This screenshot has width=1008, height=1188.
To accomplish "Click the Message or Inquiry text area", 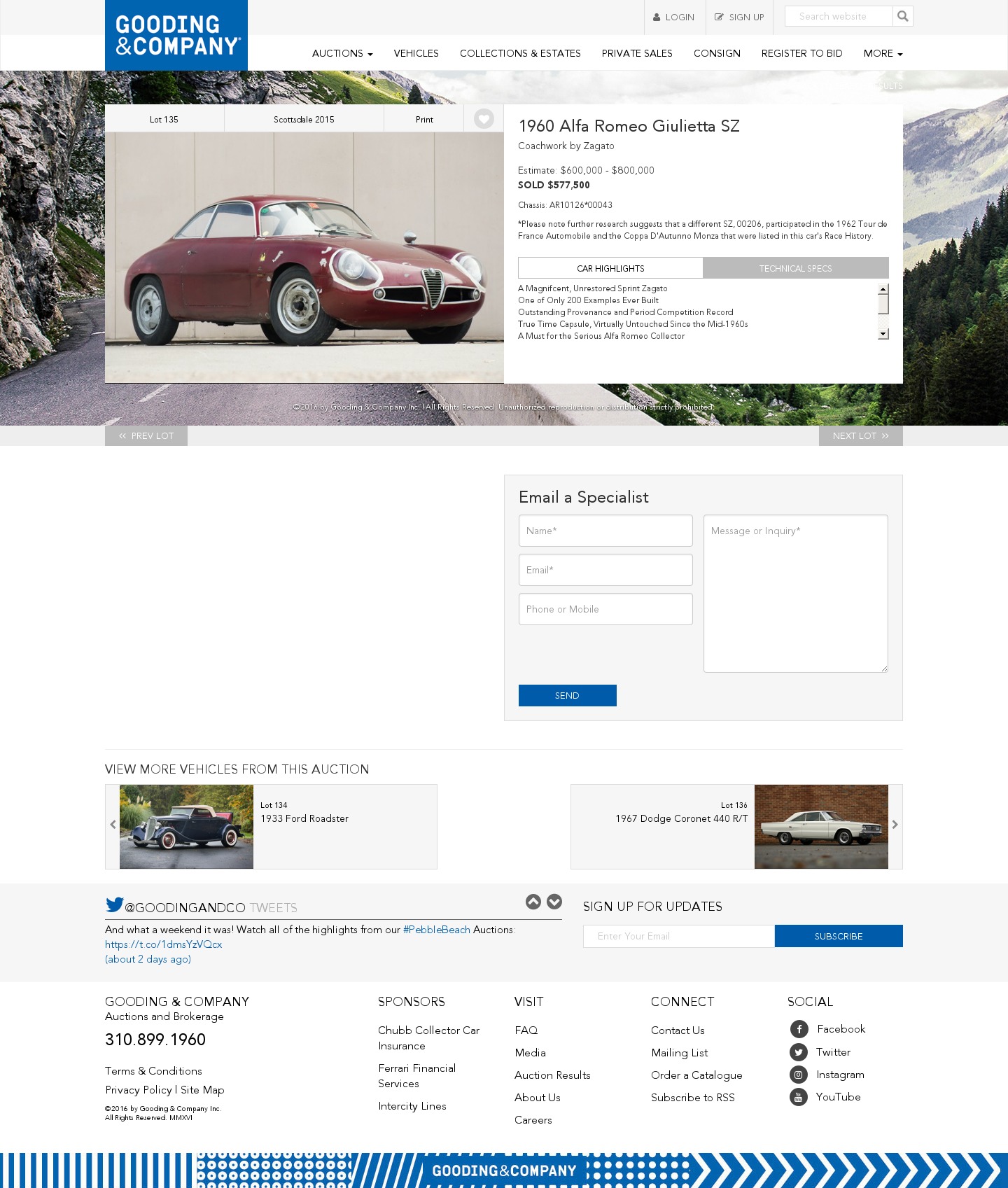I will click(796, 594).
